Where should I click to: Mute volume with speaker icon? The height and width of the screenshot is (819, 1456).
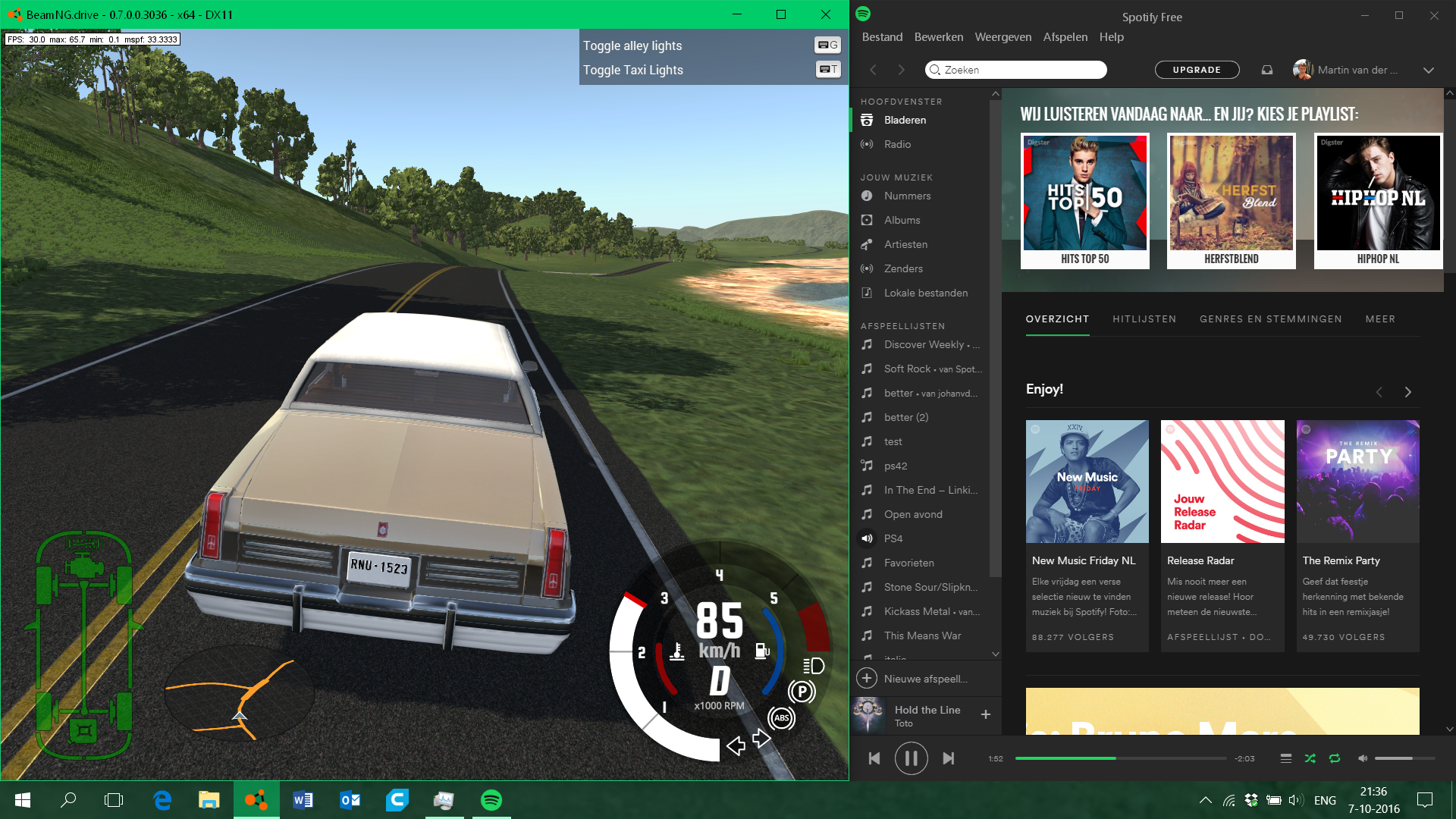pos(1362,758)
